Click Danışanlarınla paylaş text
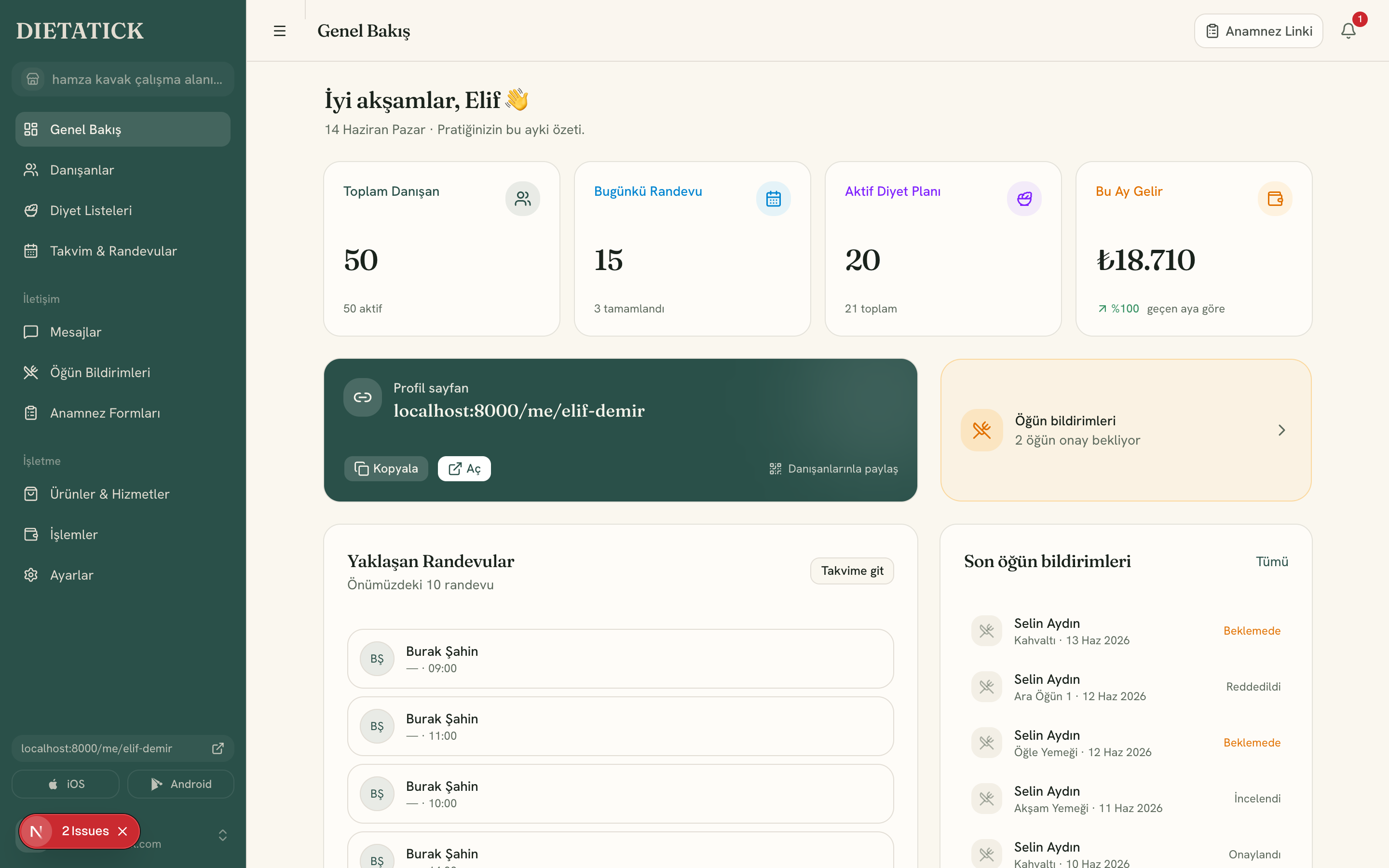This screenshot has width=1389, height=868. 843,468
